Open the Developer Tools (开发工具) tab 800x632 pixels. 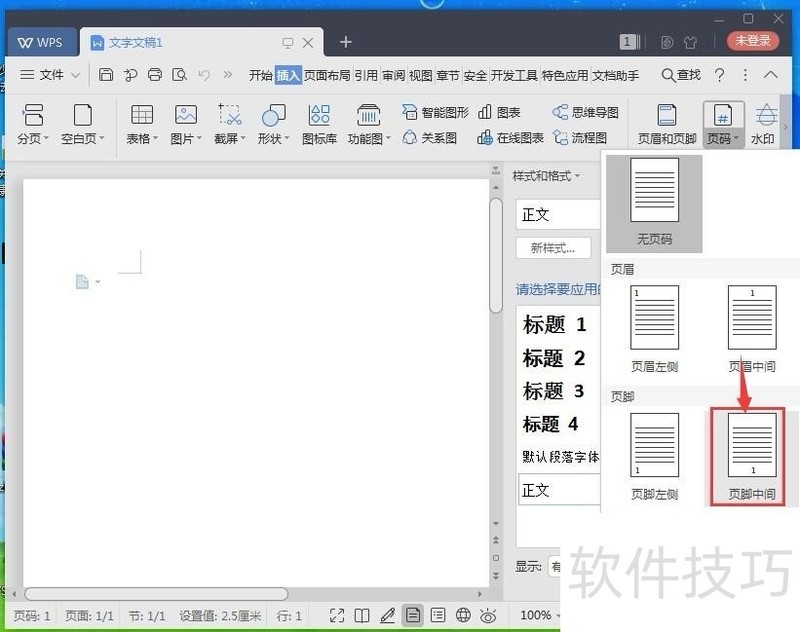(x=514, y=75)
